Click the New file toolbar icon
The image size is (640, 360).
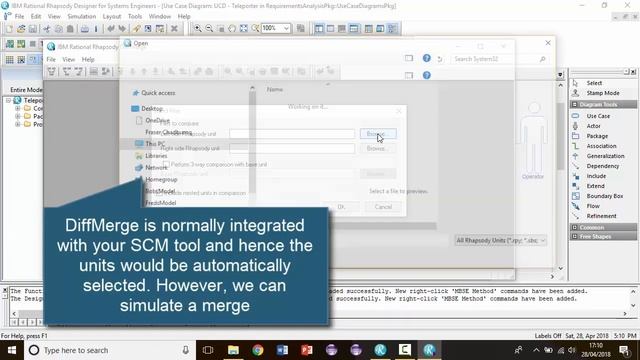(9, 29)
